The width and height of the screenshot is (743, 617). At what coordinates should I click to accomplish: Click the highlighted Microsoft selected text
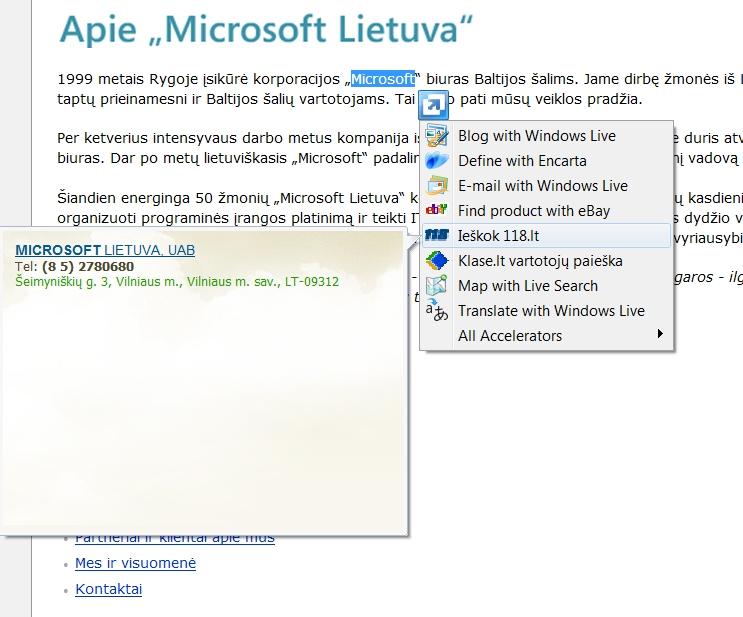[383, 79]
